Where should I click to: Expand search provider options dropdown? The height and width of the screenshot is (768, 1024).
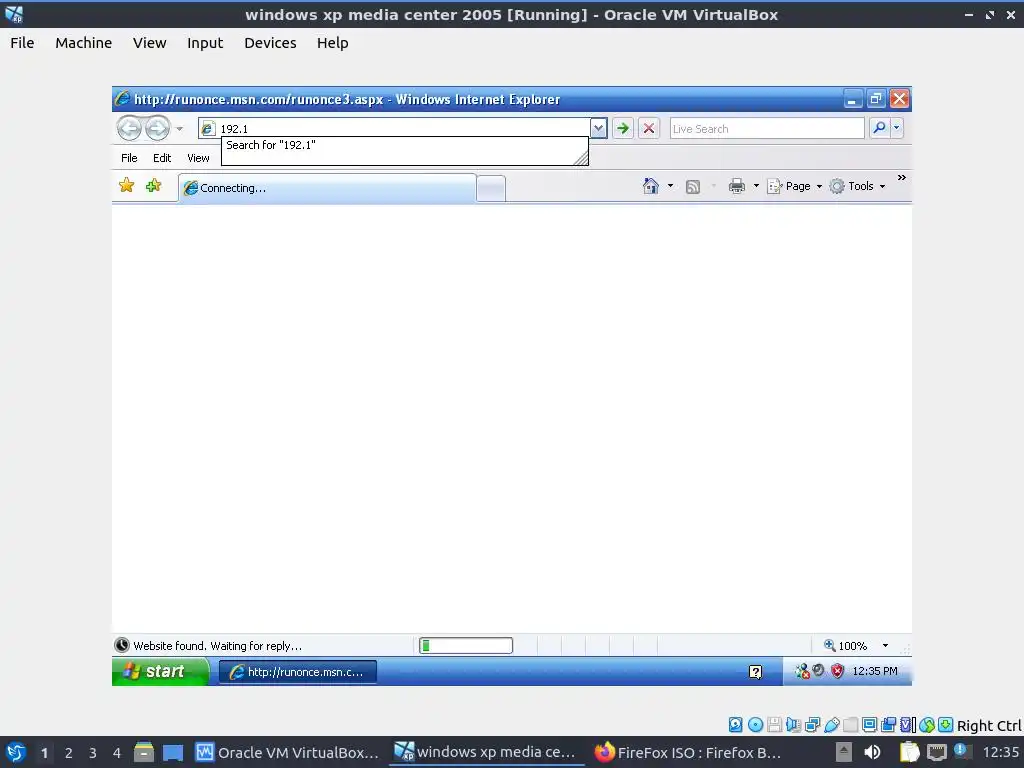(897, 128)
